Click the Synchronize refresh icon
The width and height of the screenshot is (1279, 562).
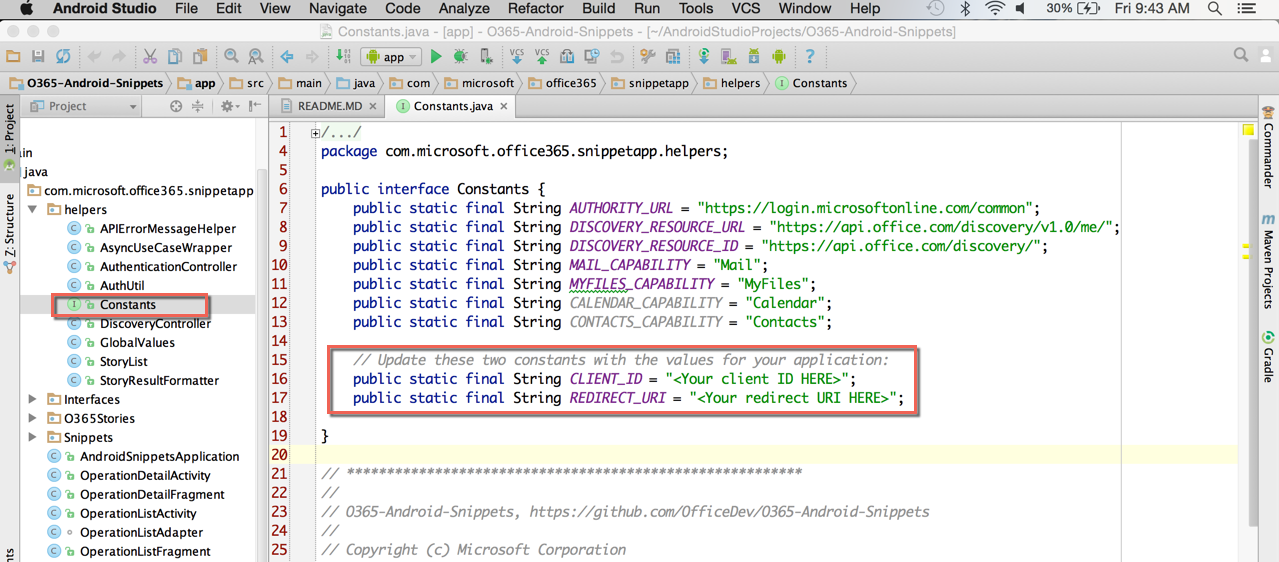(63, 57)
